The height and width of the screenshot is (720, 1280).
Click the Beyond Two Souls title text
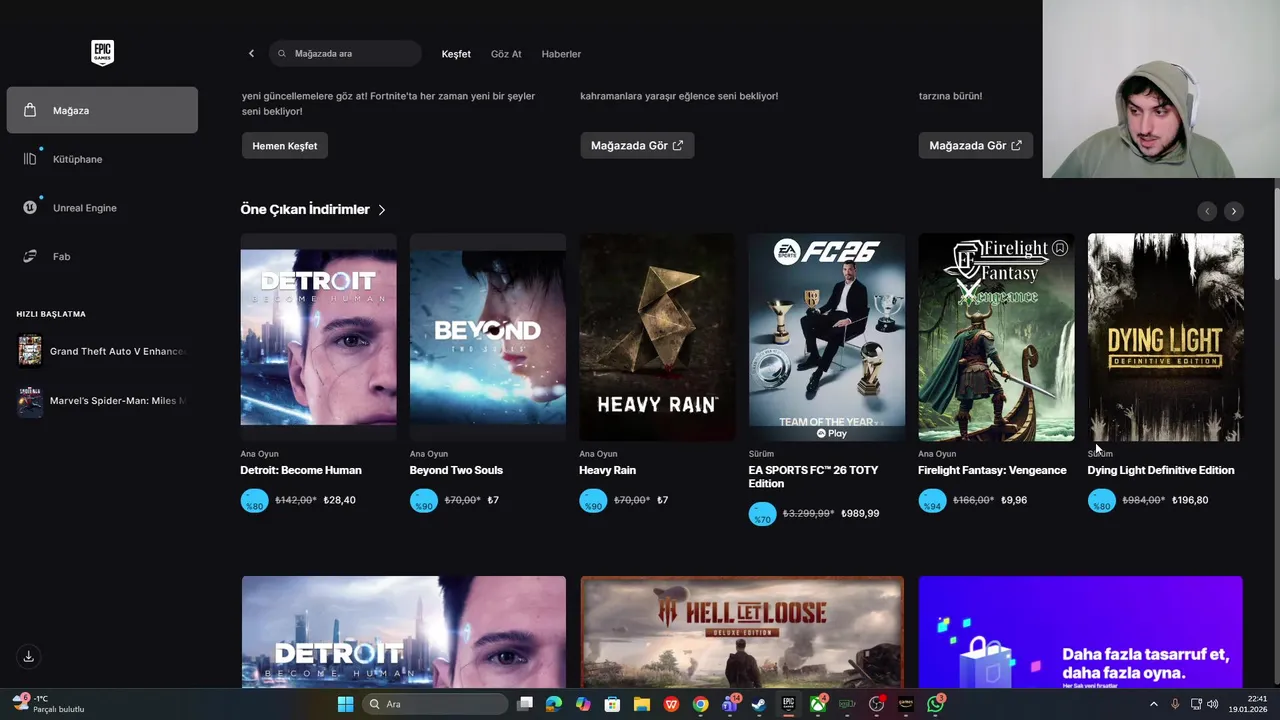click(x=456, y=470)
